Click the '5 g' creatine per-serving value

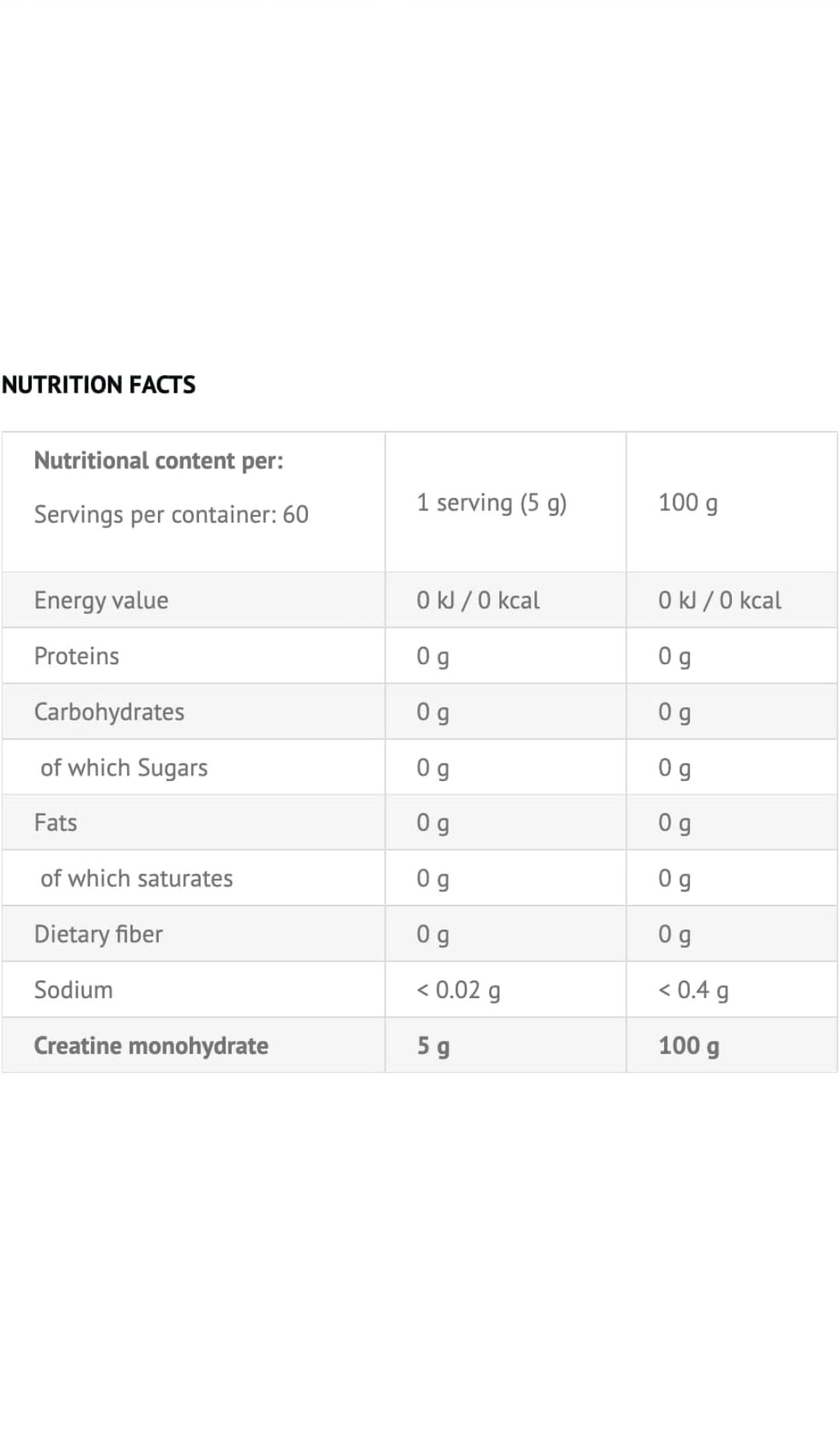(x=433, y=1045)
